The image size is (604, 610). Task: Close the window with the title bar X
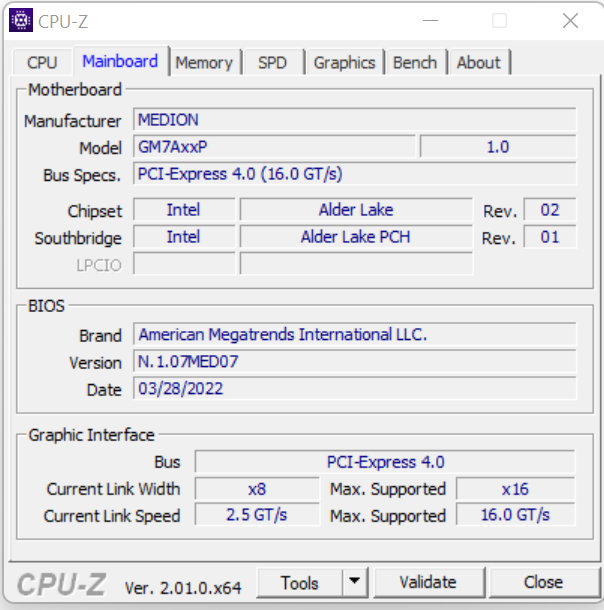[x=570, y=21]
